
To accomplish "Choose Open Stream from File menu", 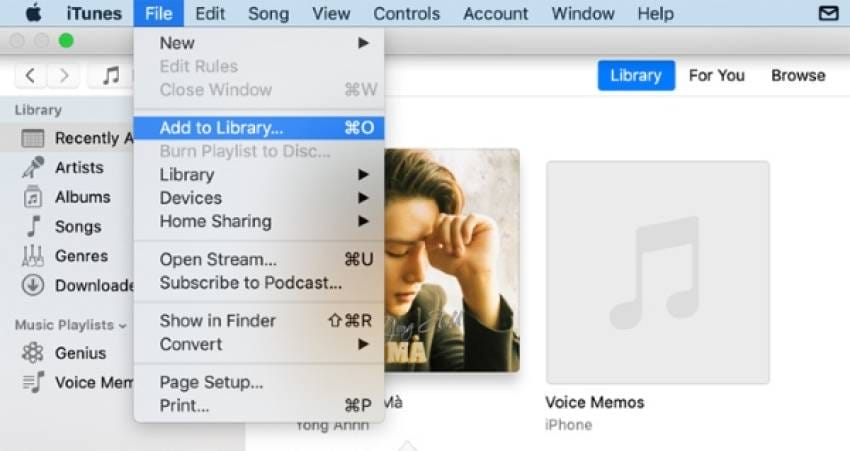I will pos(259,260).
